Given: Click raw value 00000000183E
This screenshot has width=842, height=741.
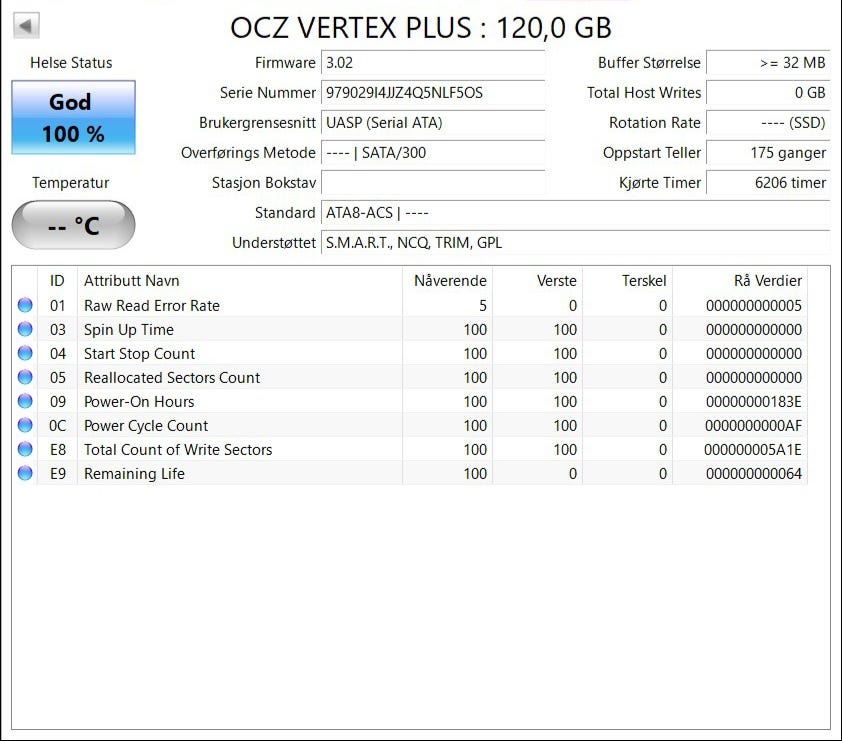Looking at the screenshot, I should [753, 402].
